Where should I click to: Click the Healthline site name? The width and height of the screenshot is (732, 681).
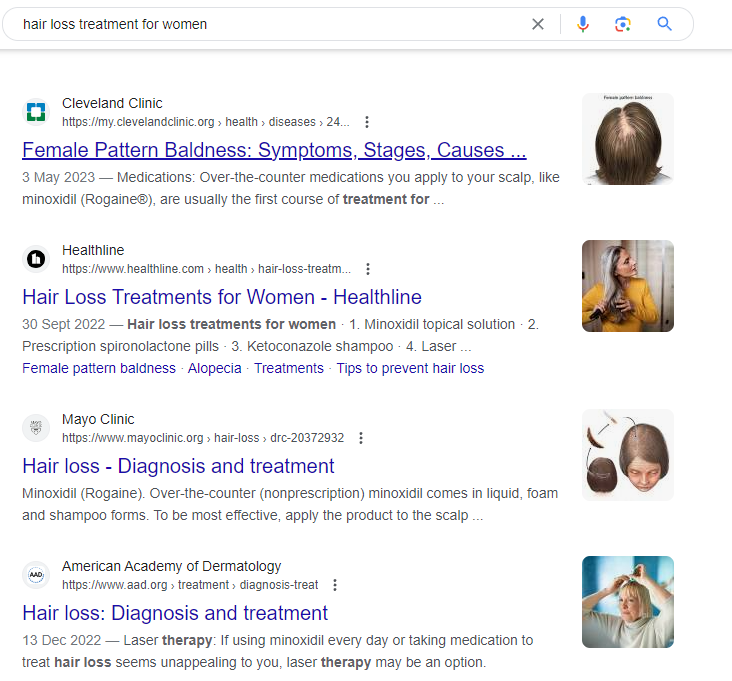(93, 250)
